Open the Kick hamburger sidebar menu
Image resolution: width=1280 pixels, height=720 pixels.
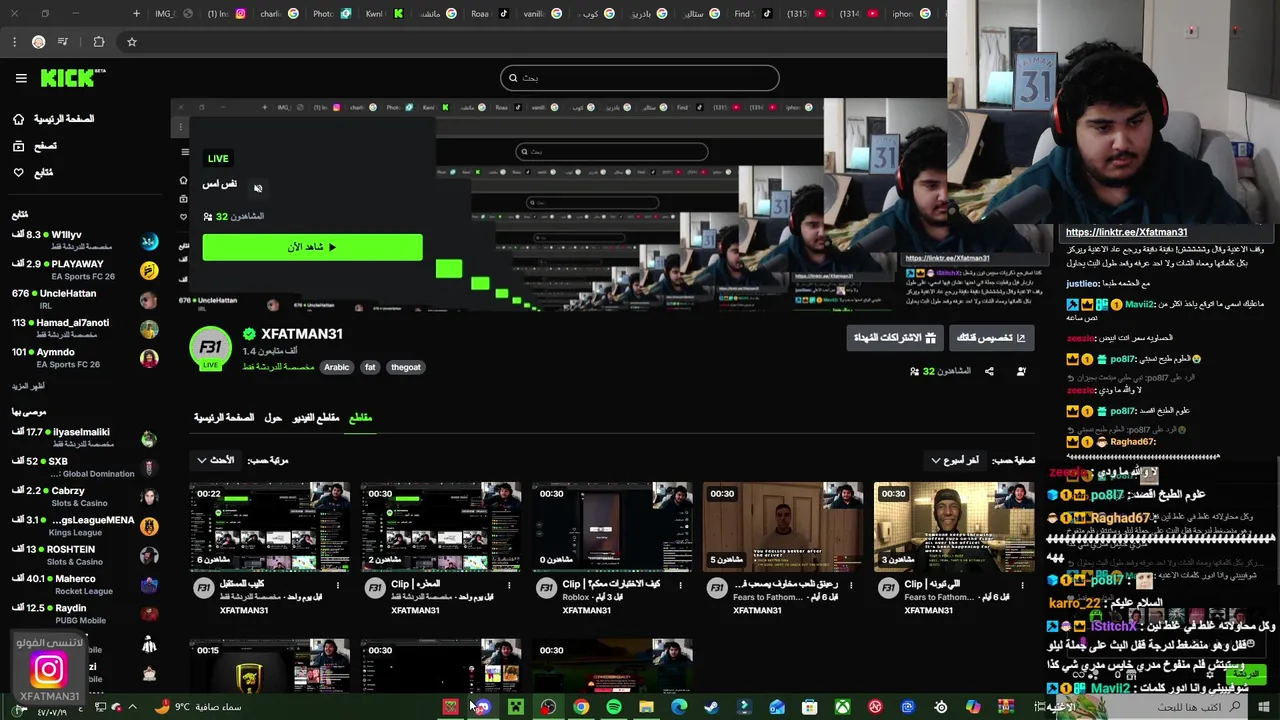click(x=21, y=78)
